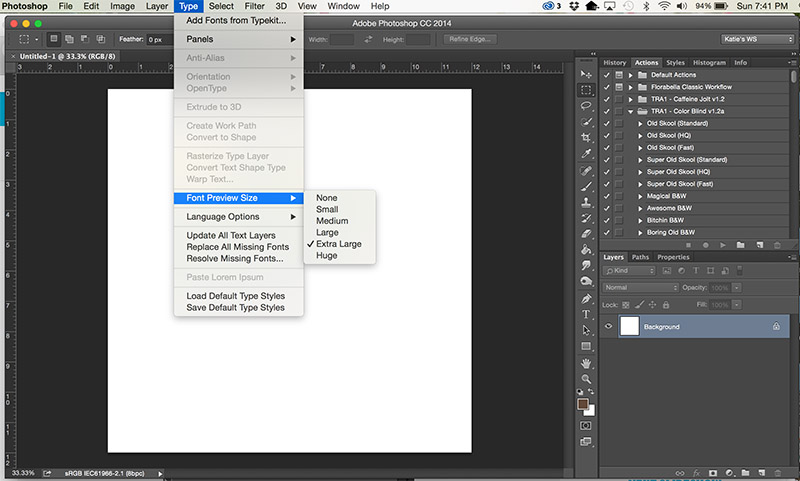Toggle check mark for Magical B&W action
Image resolution: width=800 pixels, height=481 pixels.
tap(607, 196)
